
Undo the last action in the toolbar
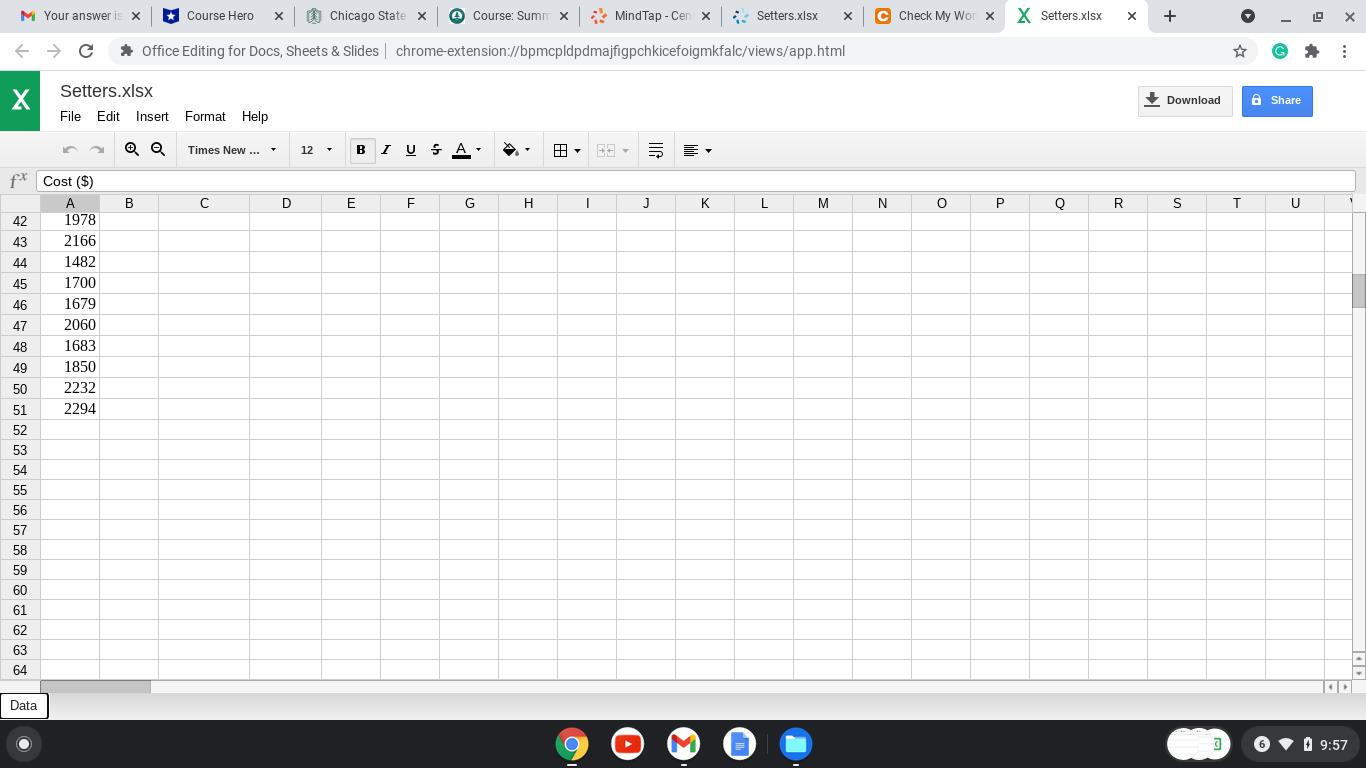pyautogui.click(x=70, y=150)
